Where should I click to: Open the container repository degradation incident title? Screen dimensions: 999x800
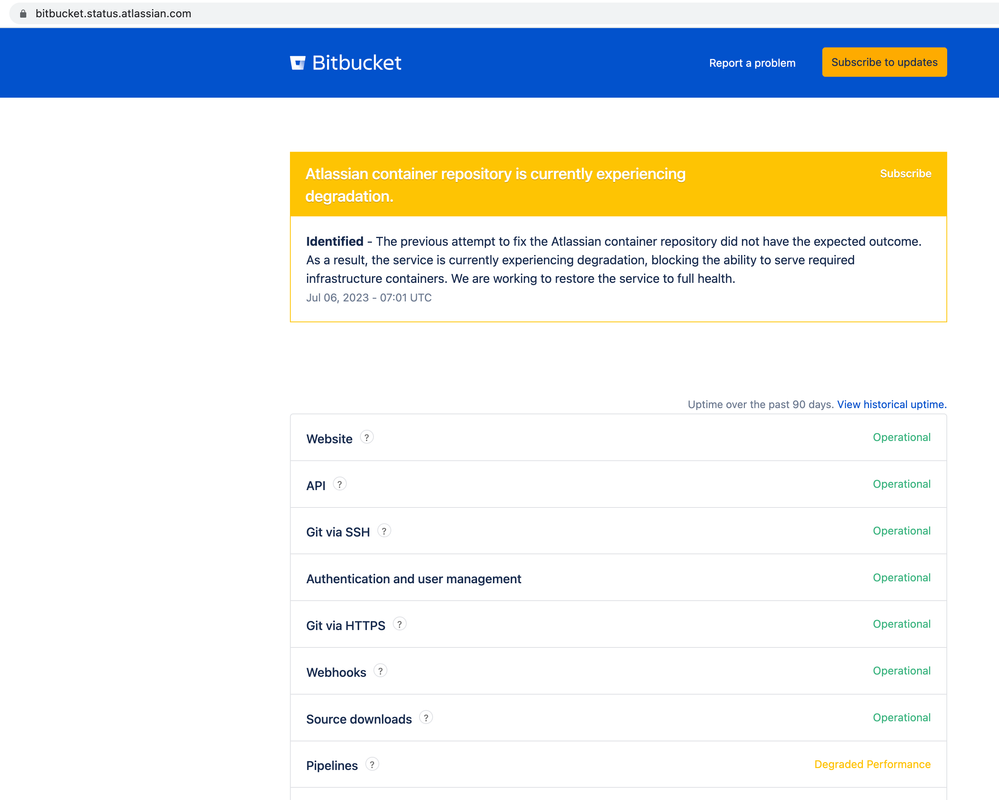coord(495,185)
